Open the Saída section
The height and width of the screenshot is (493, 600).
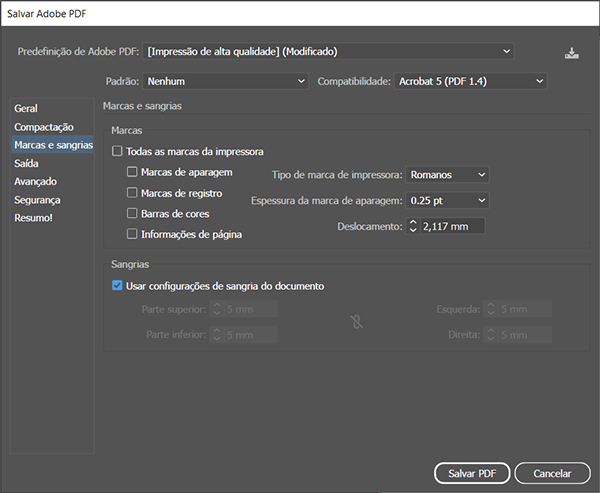[x=28, y=163]
